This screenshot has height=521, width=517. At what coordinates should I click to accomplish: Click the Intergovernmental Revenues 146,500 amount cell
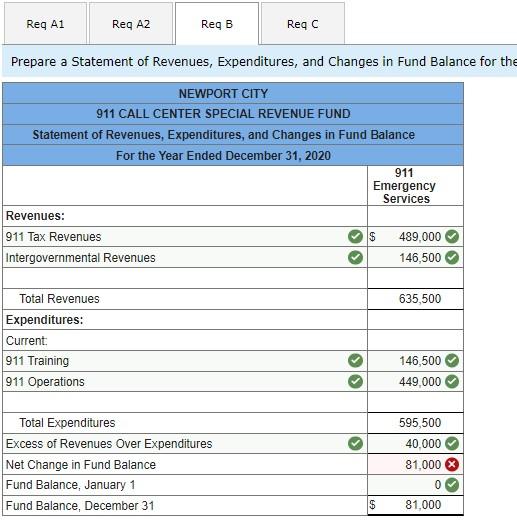pyautogui.click(x=415, y=257)
